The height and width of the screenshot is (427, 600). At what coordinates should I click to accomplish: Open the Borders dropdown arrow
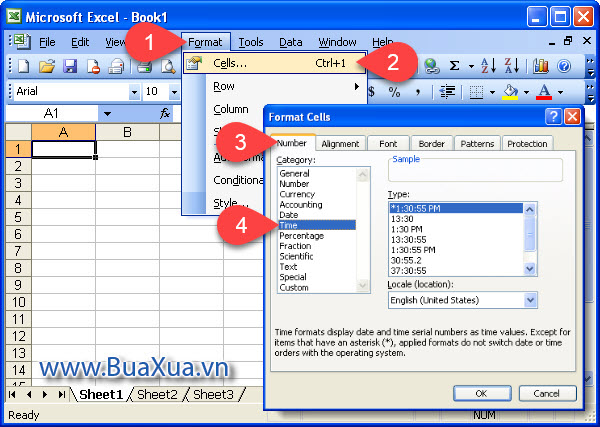click(492, 92)
